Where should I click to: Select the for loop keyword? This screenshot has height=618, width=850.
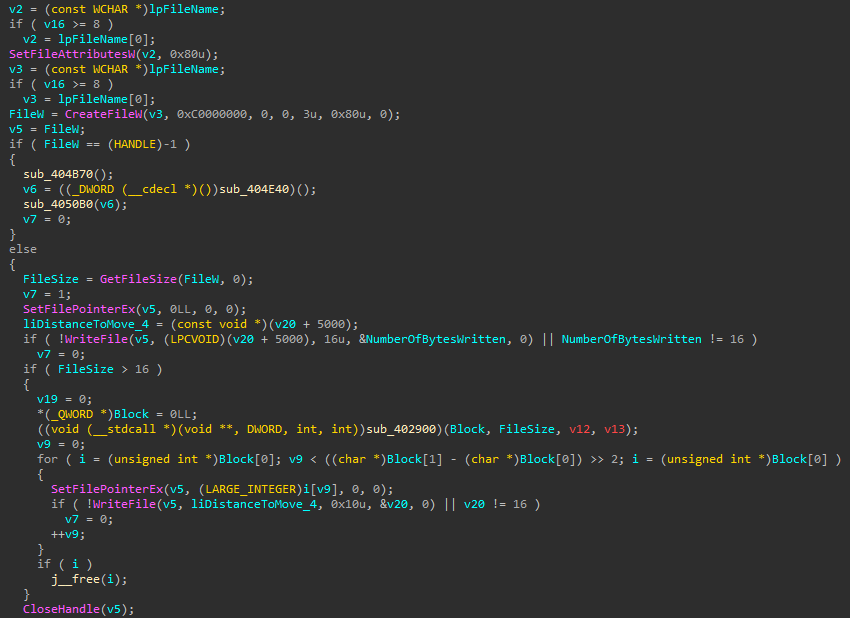[x=48, y=459]
